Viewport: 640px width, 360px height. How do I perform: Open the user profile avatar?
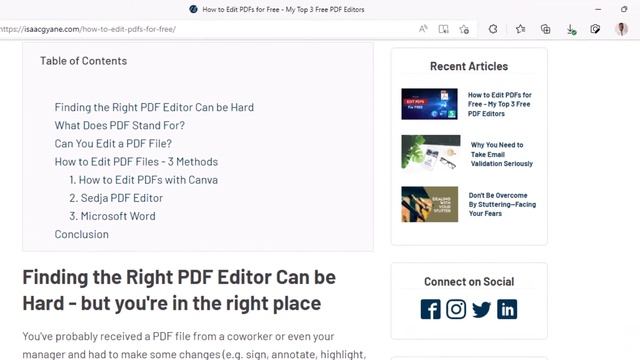coord(622,29)
